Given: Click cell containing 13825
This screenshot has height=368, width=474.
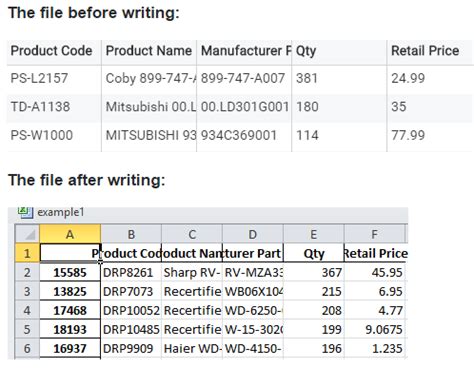Looking at the screenshot, I should tap(70, 291).
